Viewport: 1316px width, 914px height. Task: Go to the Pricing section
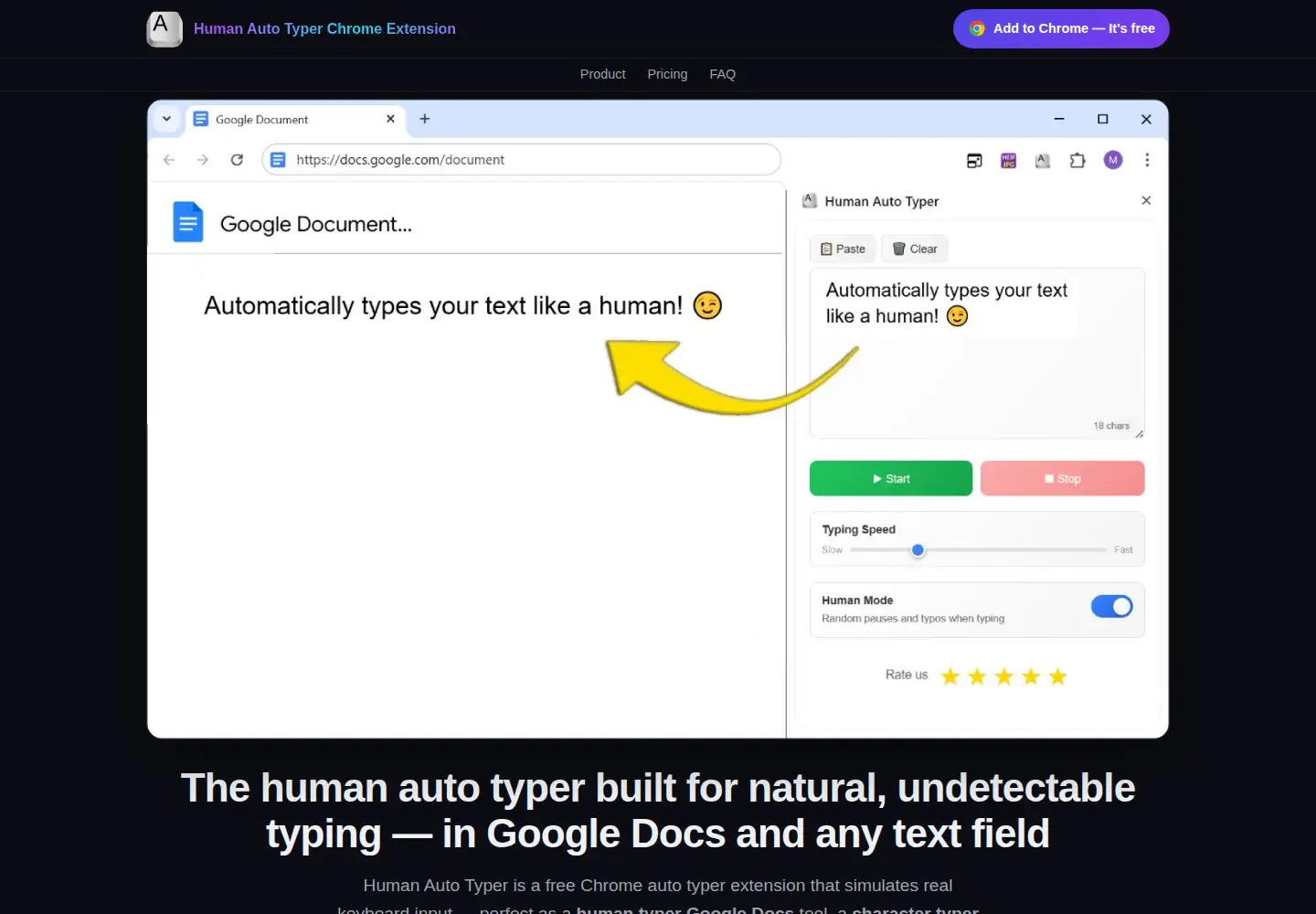667,74
